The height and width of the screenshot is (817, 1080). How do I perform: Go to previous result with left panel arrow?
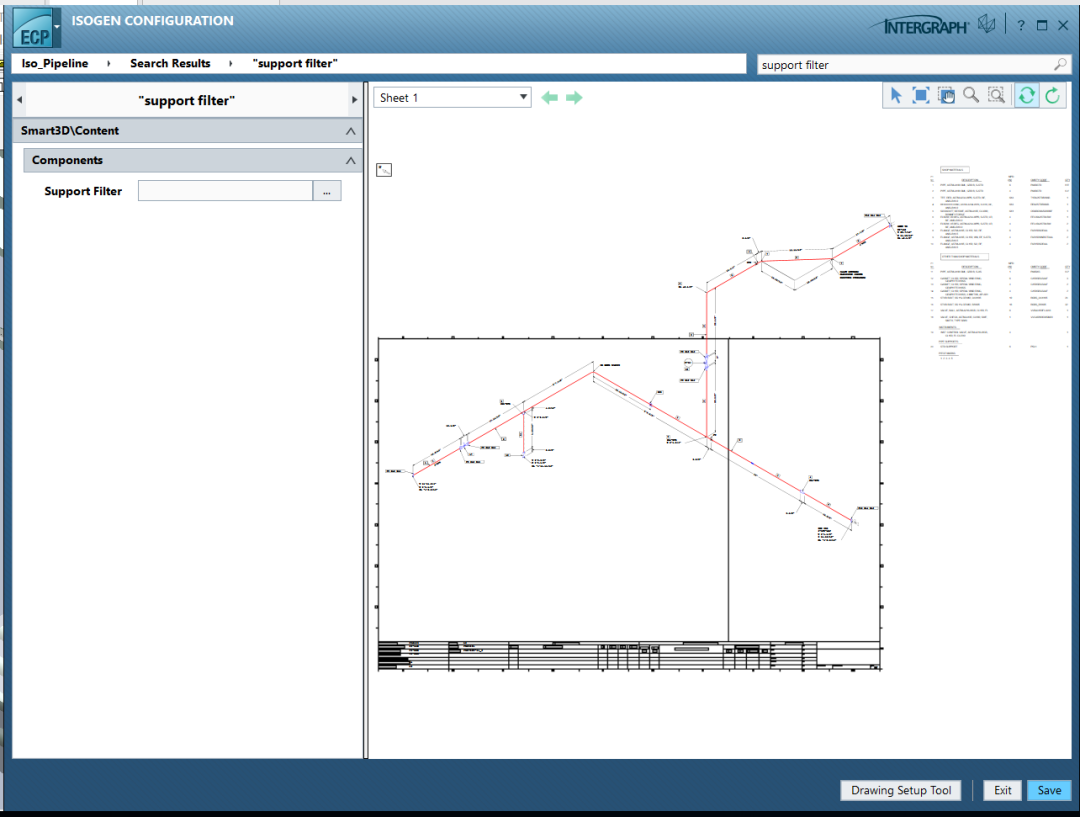coord(19,100)
